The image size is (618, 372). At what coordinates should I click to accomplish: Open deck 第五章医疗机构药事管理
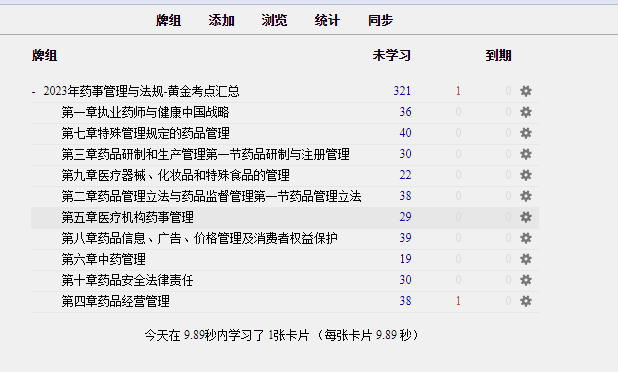(x=127, y=217)
